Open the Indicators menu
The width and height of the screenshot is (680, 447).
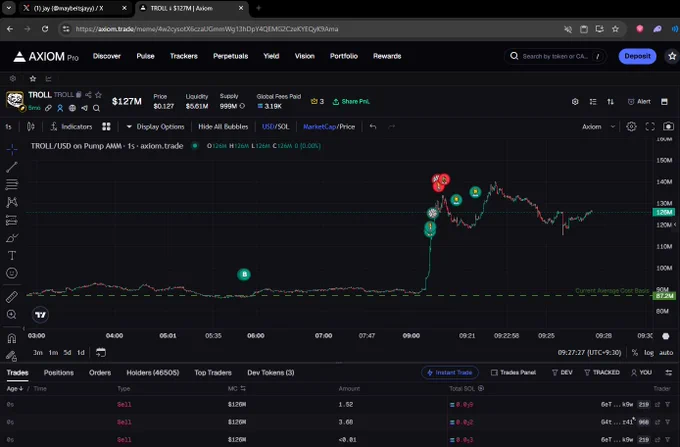coord(72,127)
